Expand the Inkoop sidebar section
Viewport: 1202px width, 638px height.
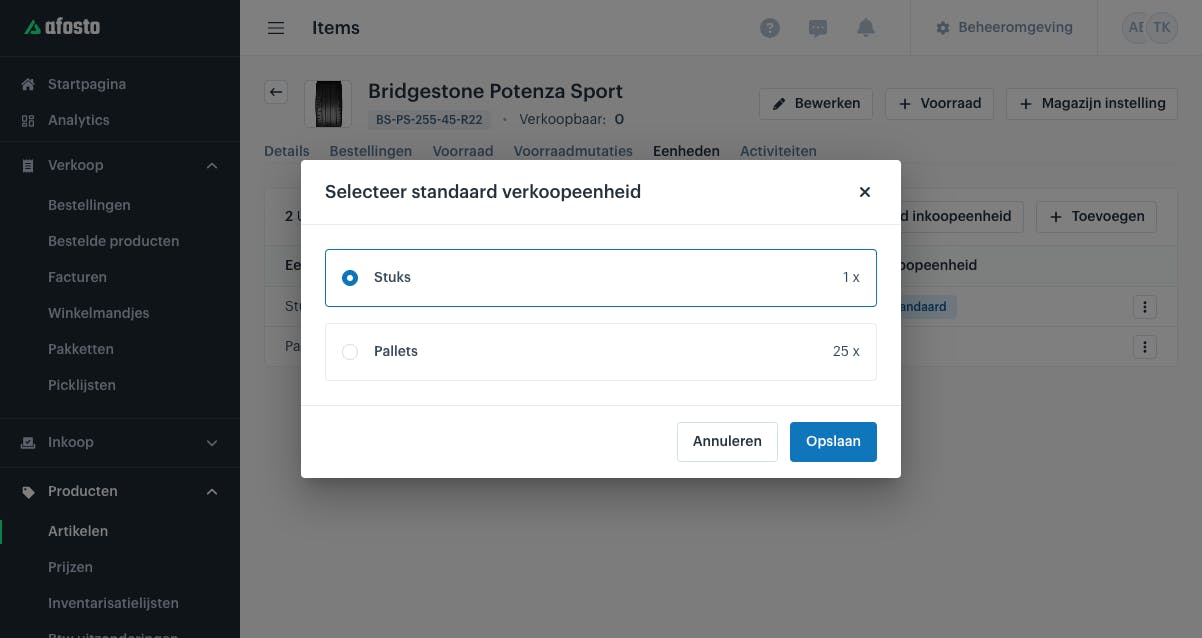click(212, 443)
